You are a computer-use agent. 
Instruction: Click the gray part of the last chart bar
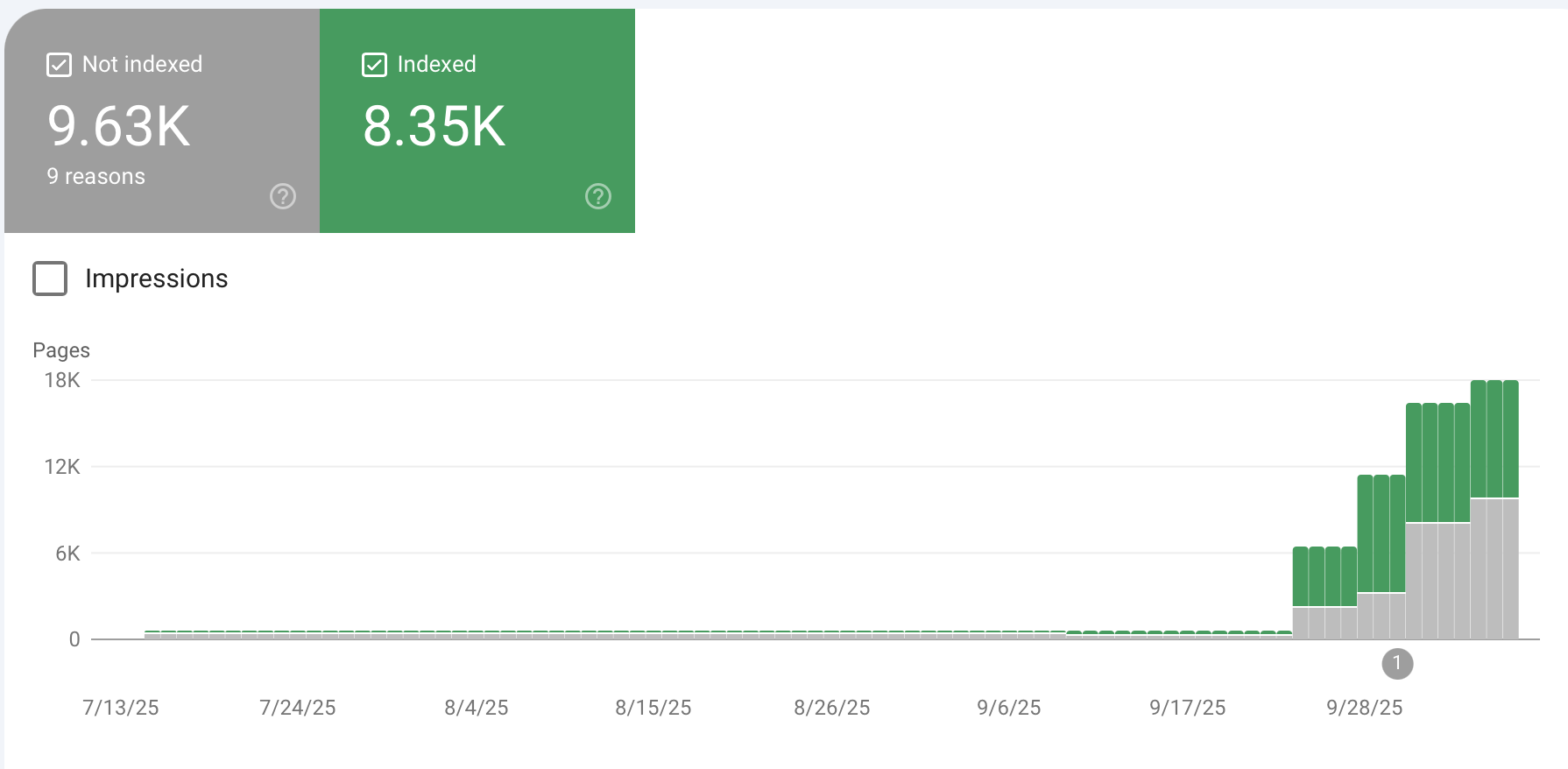pyautogui.click(x=1510, y=569)
